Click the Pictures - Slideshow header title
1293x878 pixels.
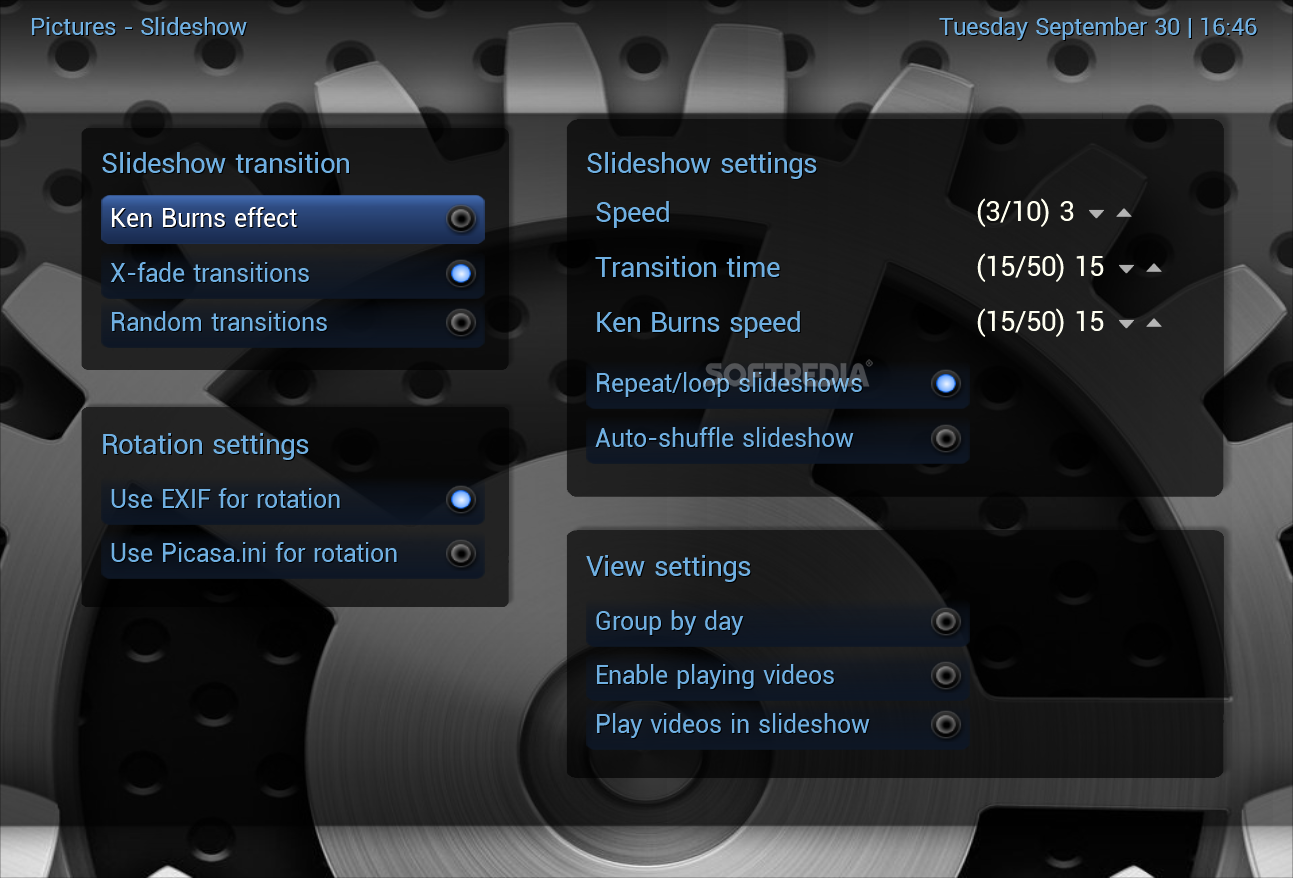coord(139,27)
